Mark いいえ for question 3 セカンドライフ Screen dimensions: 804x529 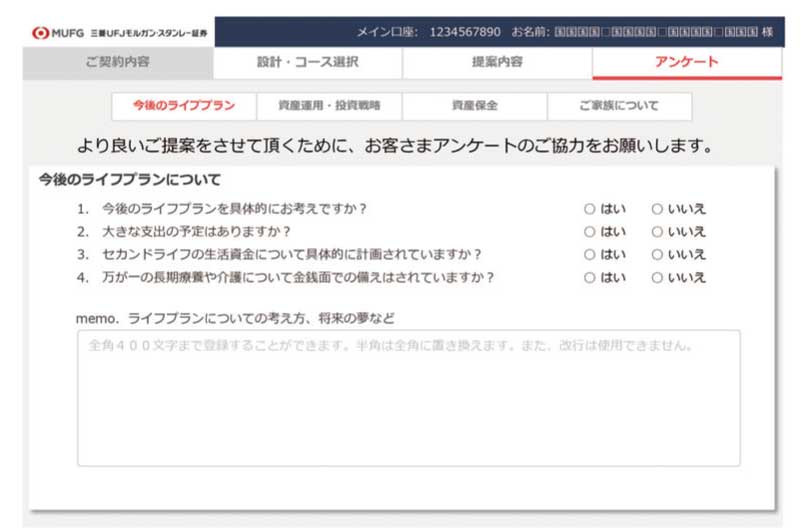pos(657,255)
